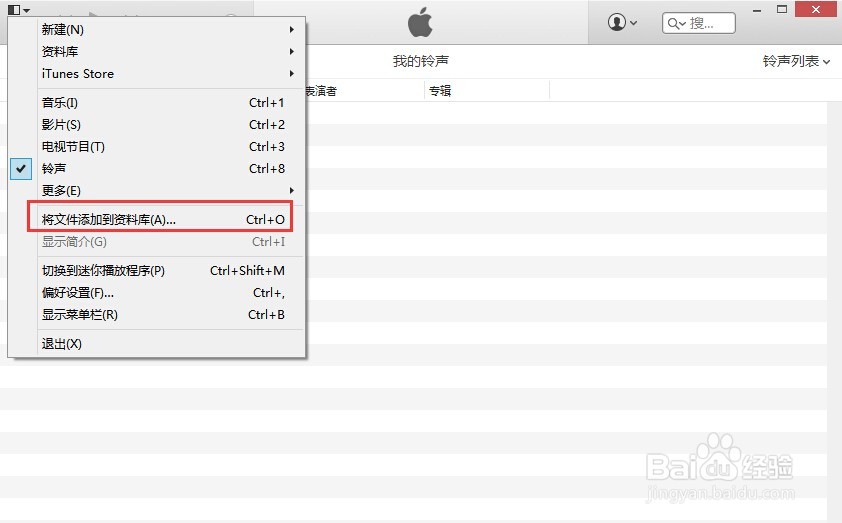
Task: Maximize the iTunes window
Action: pyautogui.click(x=782, y=9)
